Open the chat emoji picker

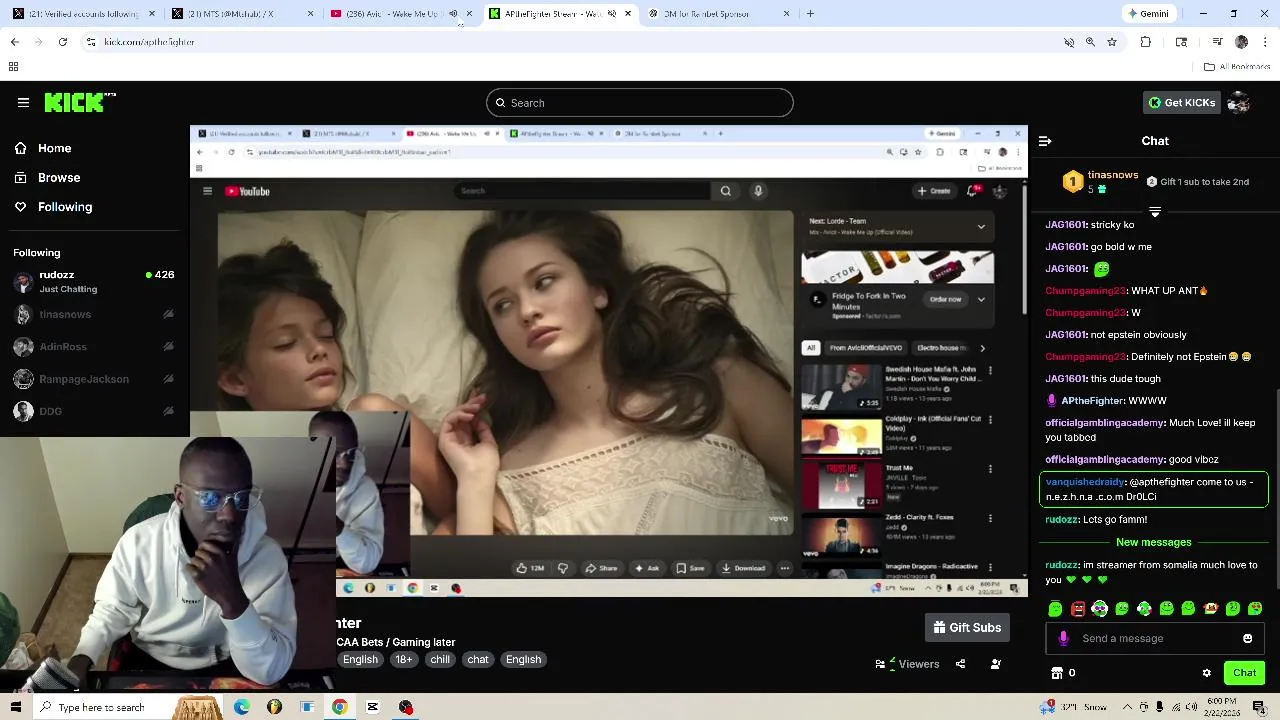pyautogui.click(x=1247, y=638)
